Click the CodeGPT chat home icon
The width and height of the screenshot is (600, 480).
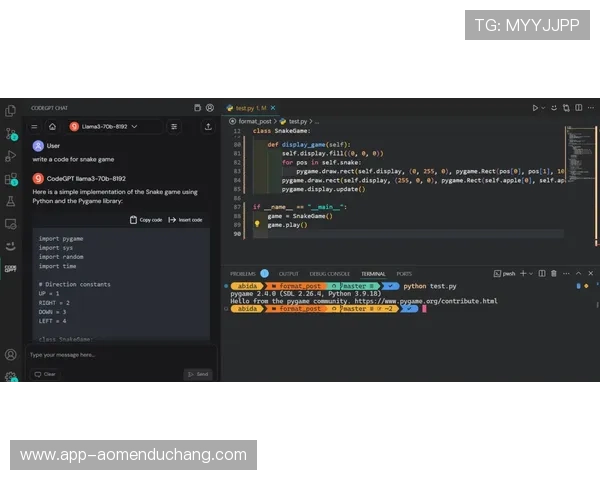51,127
